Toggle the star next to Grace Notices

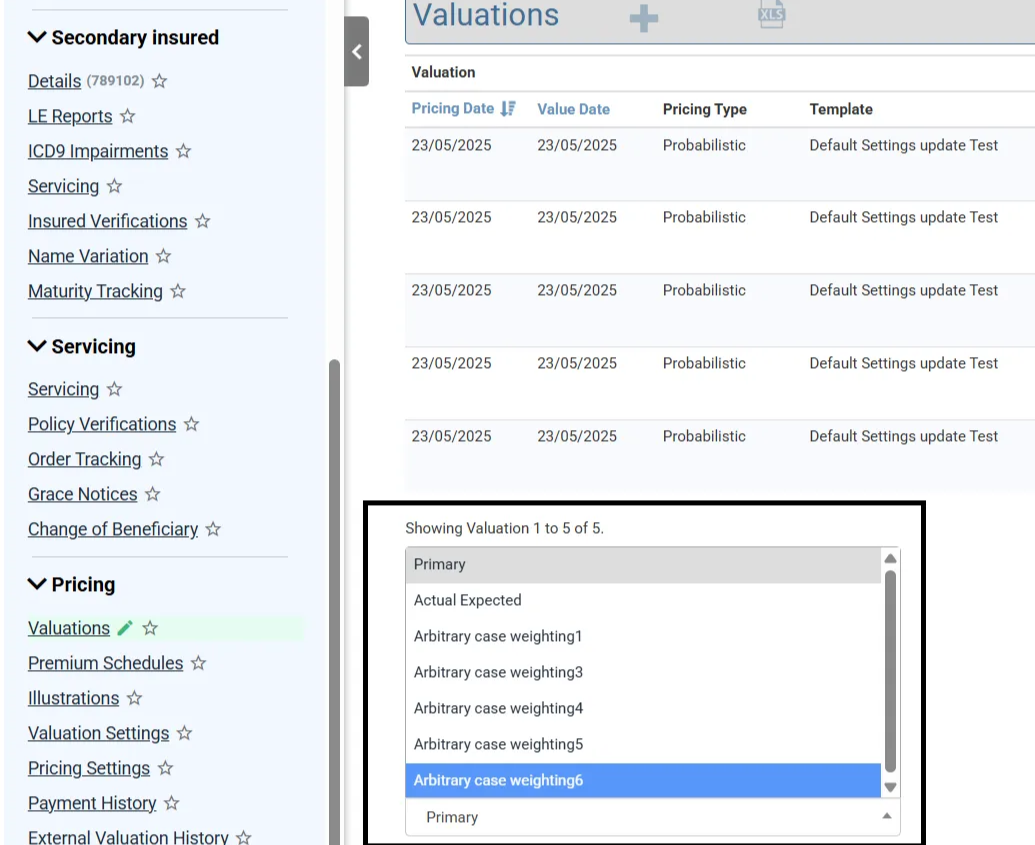(152, 494)
